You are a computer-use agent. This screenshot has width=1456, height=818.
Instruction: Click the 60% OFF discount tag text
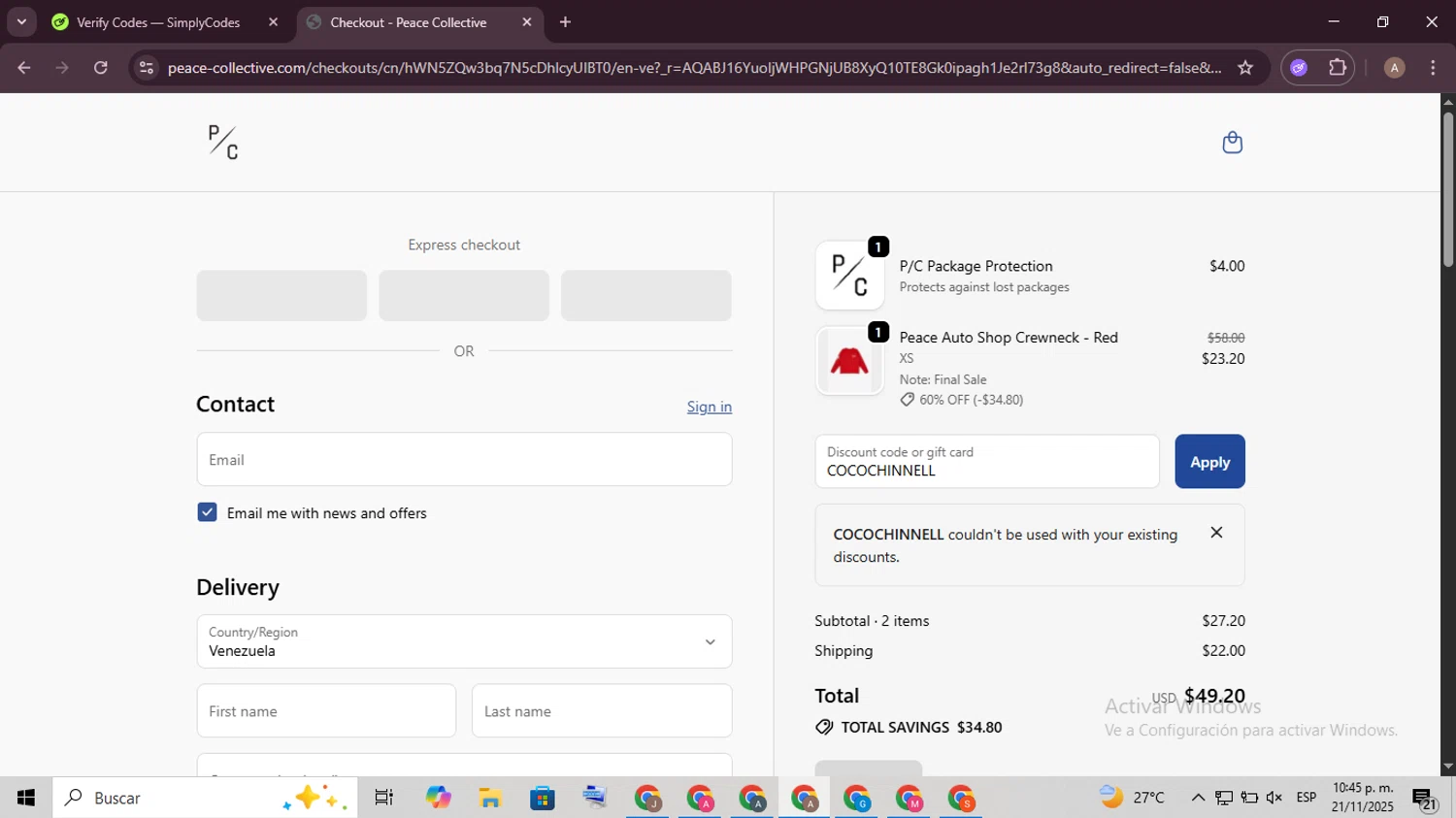pyautogui.click(x=971, y=400)
